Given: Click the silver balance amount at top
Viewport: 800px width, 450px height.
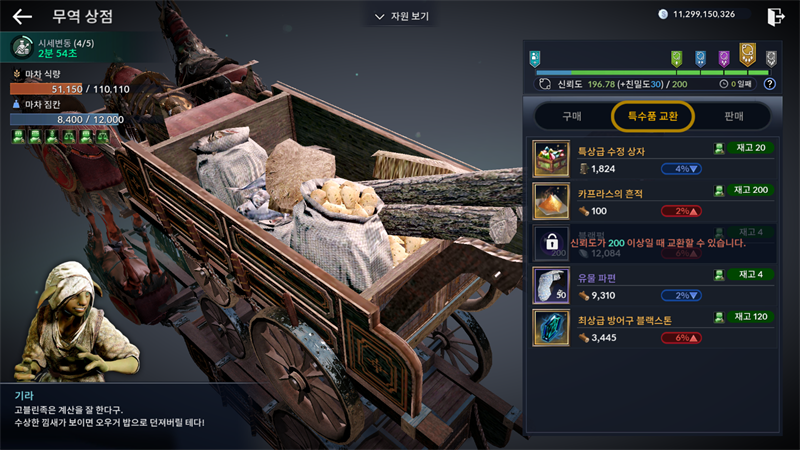Looking at the screenshot, I should tap(704, 14).
